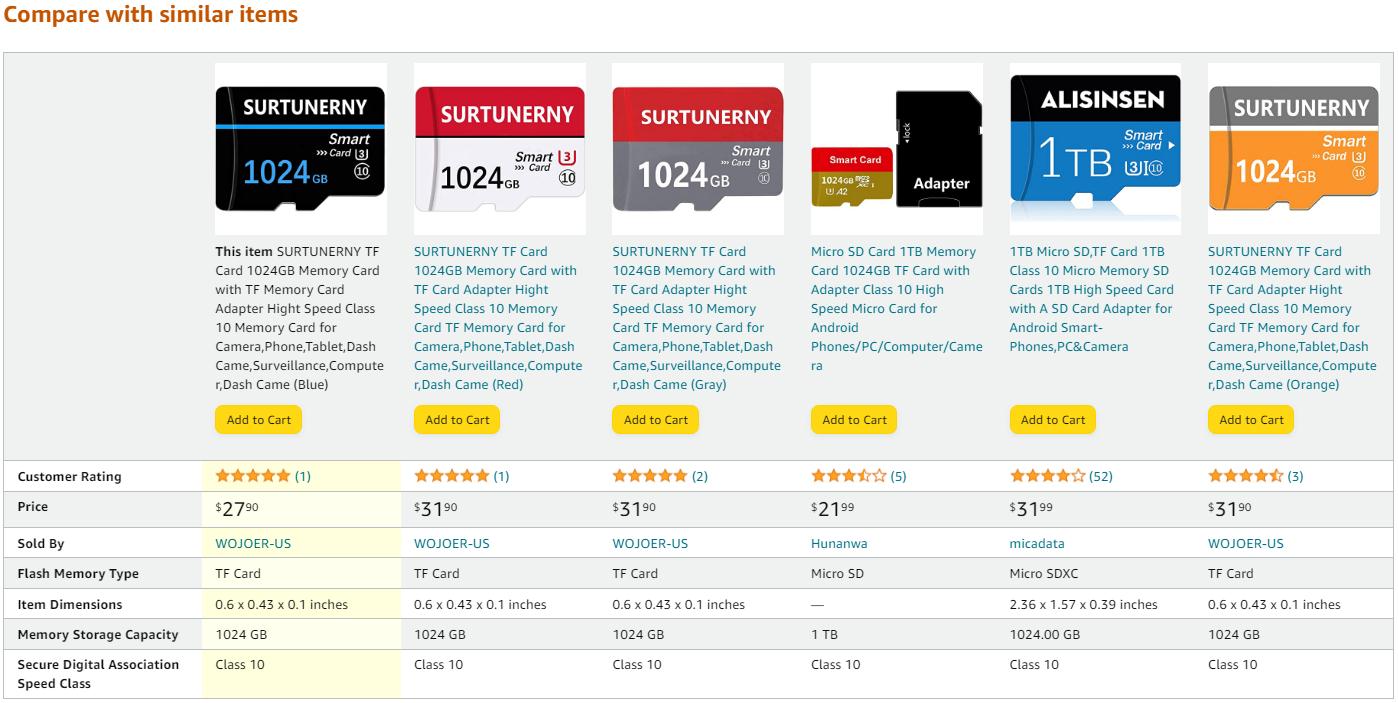Select the $31.99 price
The height and width of the screenshot is (703, 1398).
(1032, 509)
